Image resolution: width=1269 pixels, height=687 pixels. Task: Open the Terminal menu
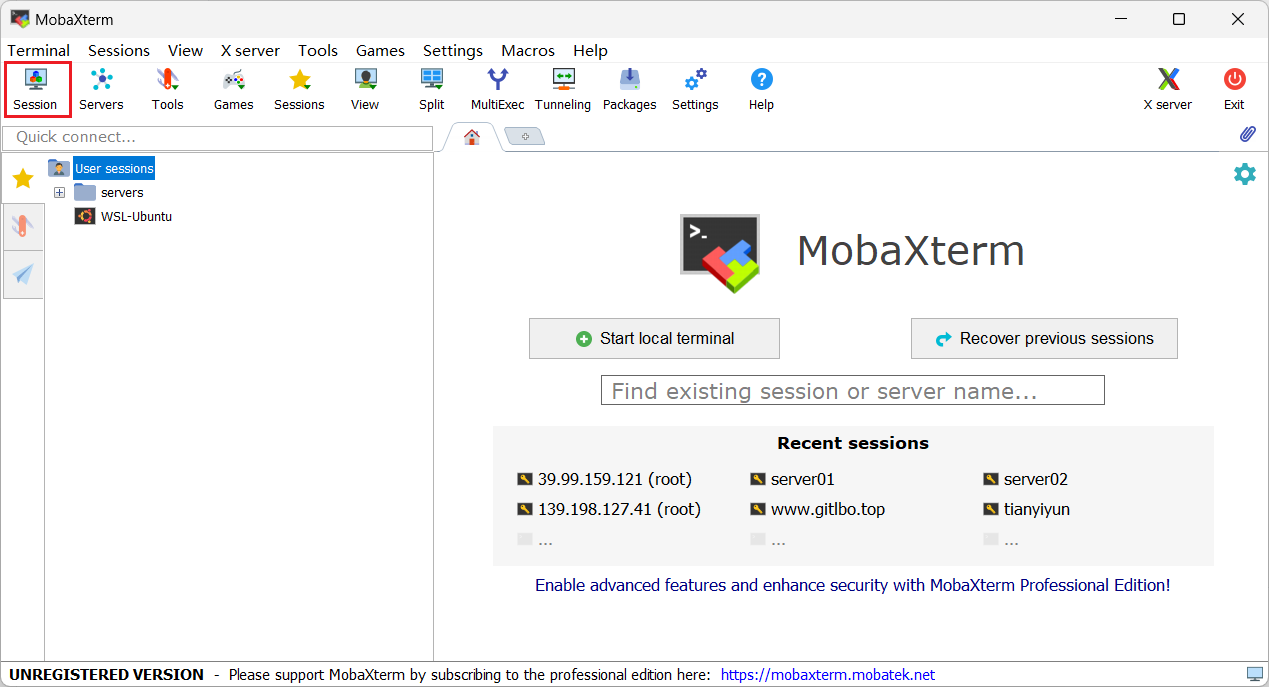coord(39,50)
